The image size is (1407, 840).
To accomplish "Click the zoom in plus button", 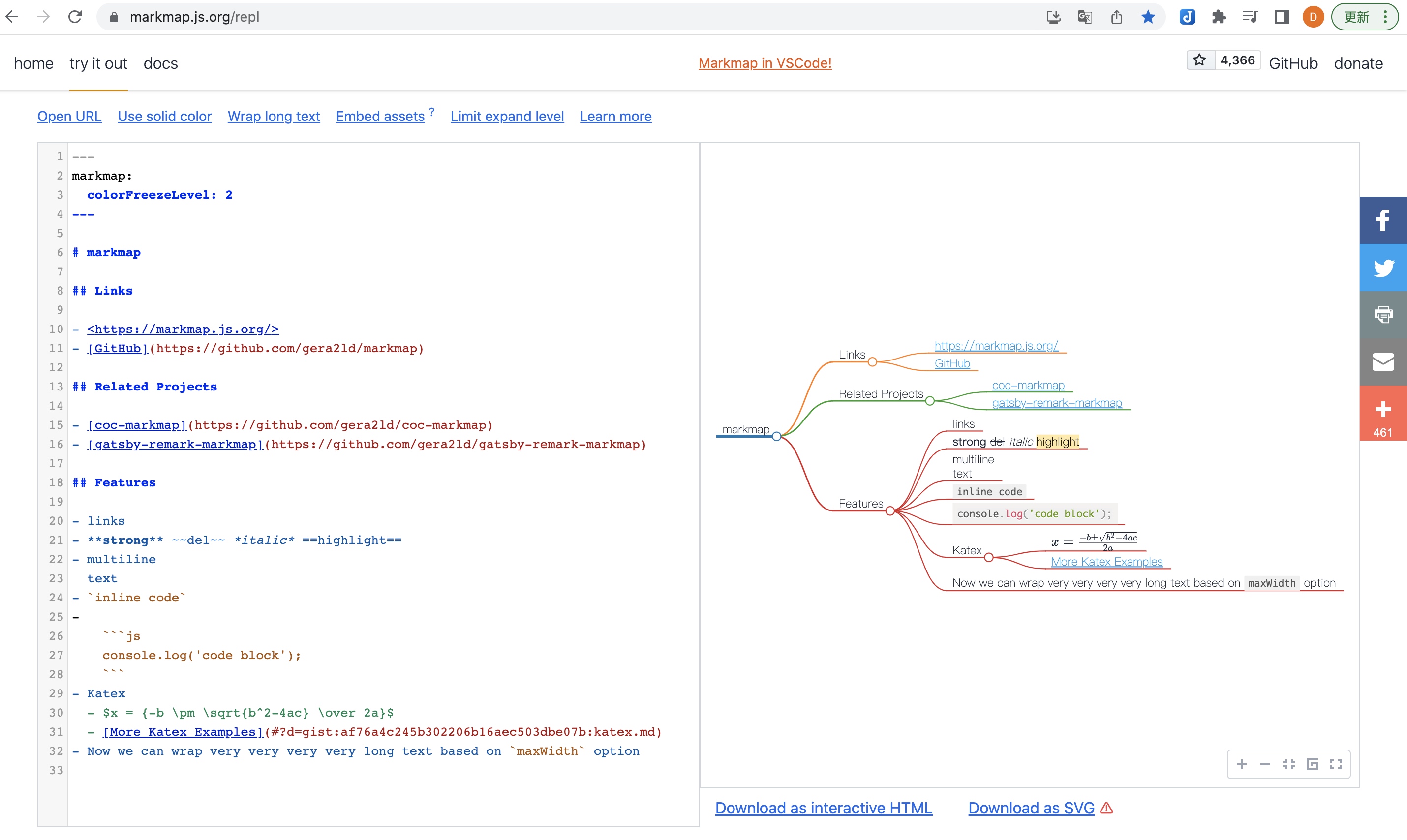I will [1241, 765].
